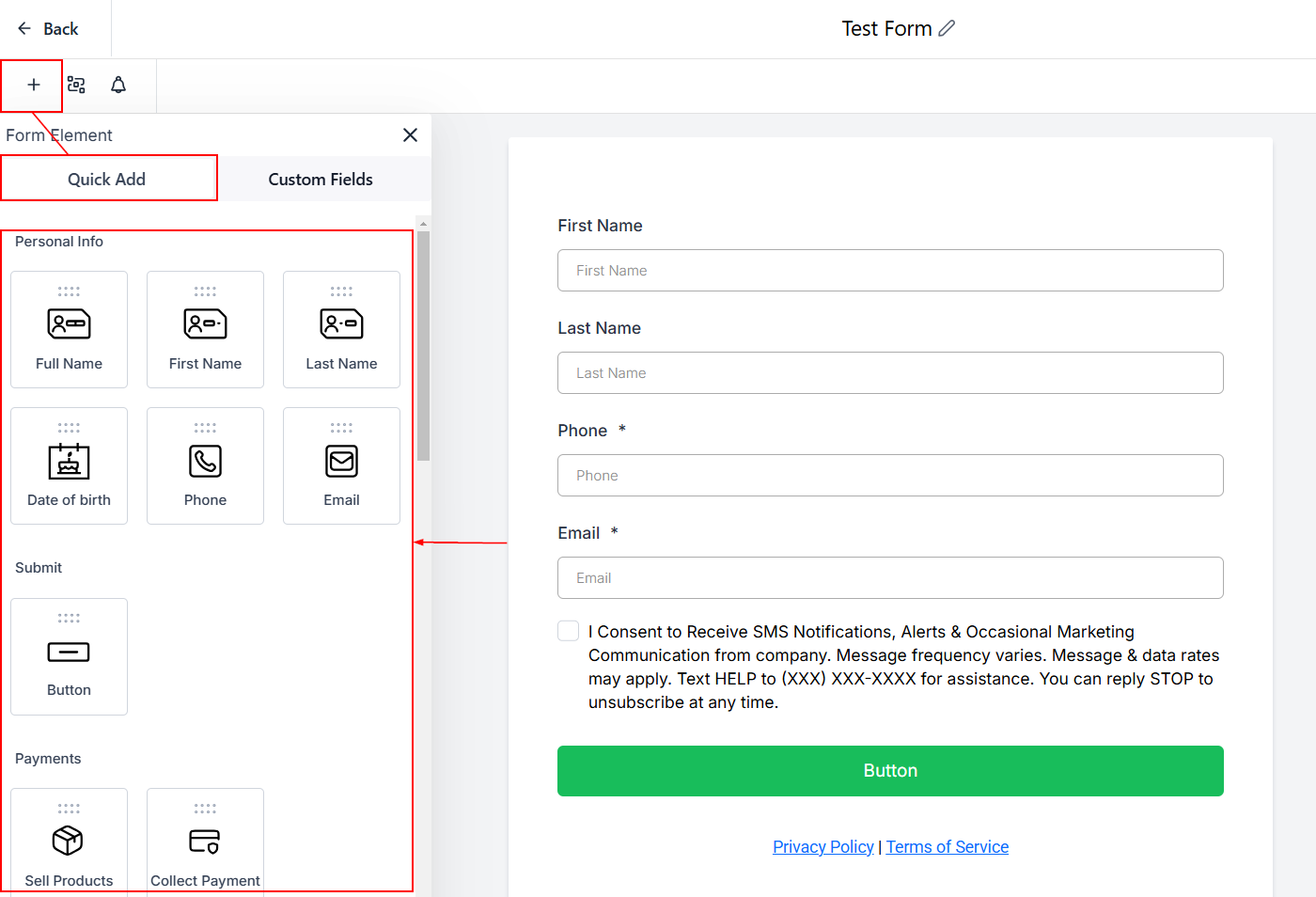Click the plus add element icon
This screenshot has width=1316, height=897.
tap(34, 85)
